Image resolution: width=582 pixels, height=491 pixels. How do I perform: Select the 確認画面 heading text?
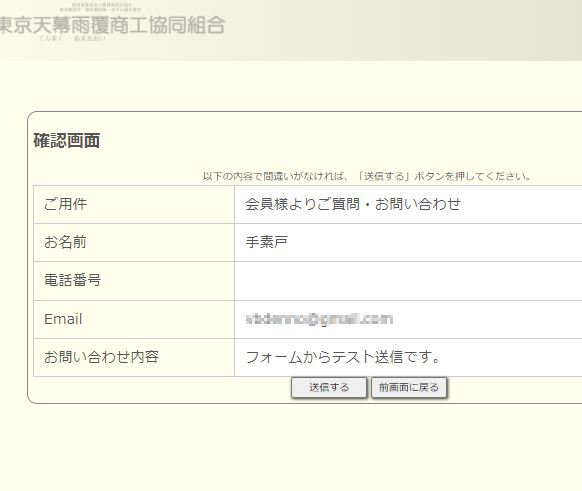[67, 141]
